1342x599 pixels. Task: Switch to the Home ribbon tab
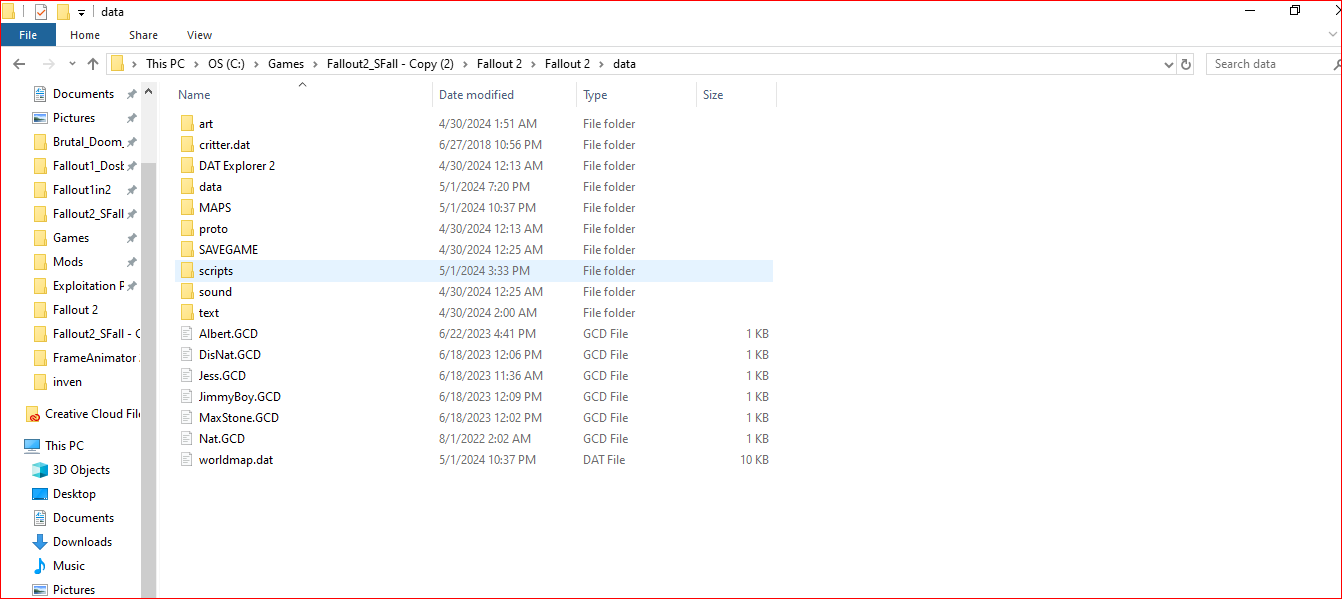[85, 35]
